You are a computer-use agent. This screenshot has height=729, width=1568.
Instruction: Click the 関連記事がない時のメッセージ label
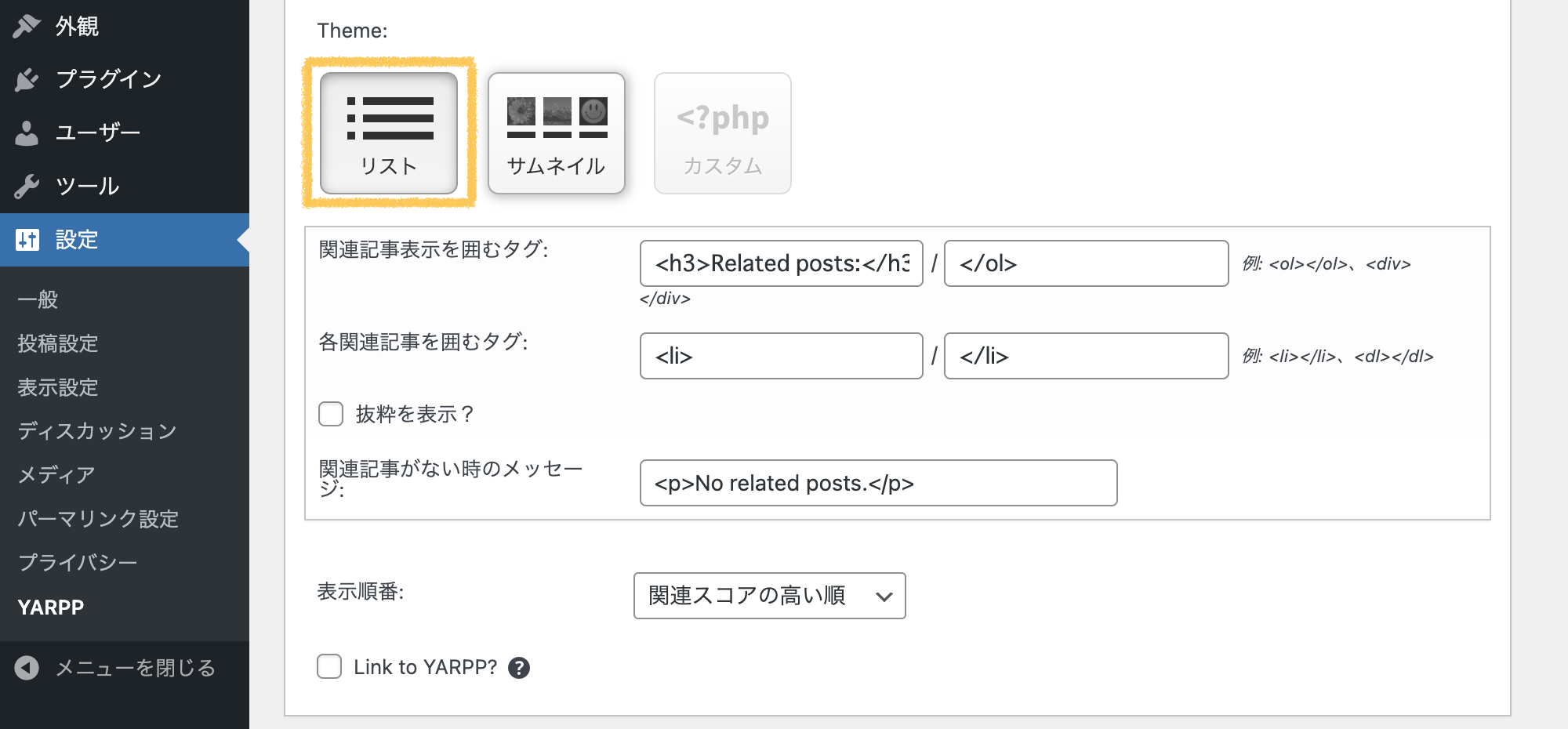(x=451, y=478)
